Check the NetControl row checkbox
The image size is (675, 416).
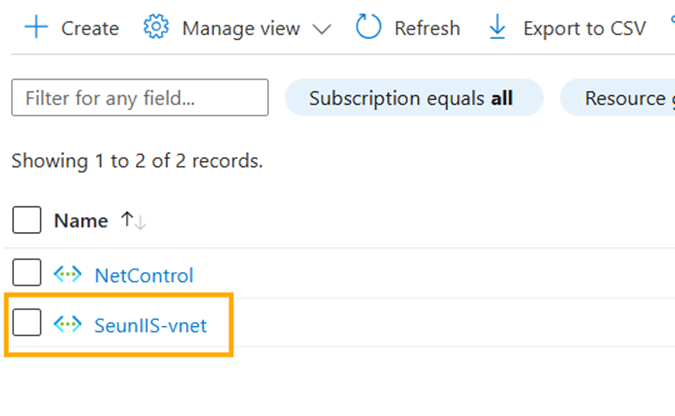point(27,274)
